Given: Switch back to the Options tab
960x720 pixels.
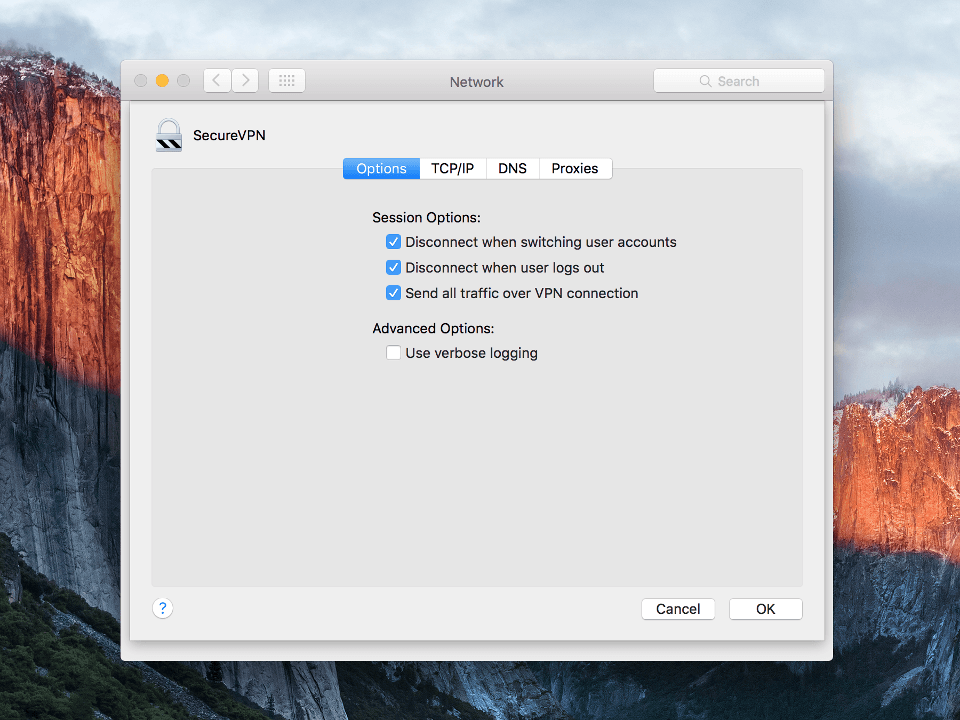Looking at the screenshot, I should 381,168.
